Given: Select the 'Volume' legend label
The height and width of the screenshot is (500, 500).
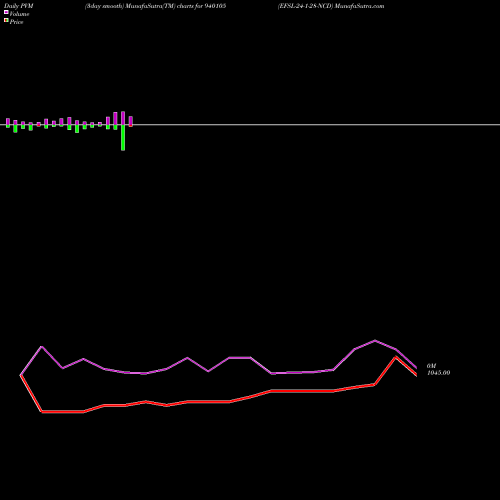Looking at the screenshot, I should 19,14.
